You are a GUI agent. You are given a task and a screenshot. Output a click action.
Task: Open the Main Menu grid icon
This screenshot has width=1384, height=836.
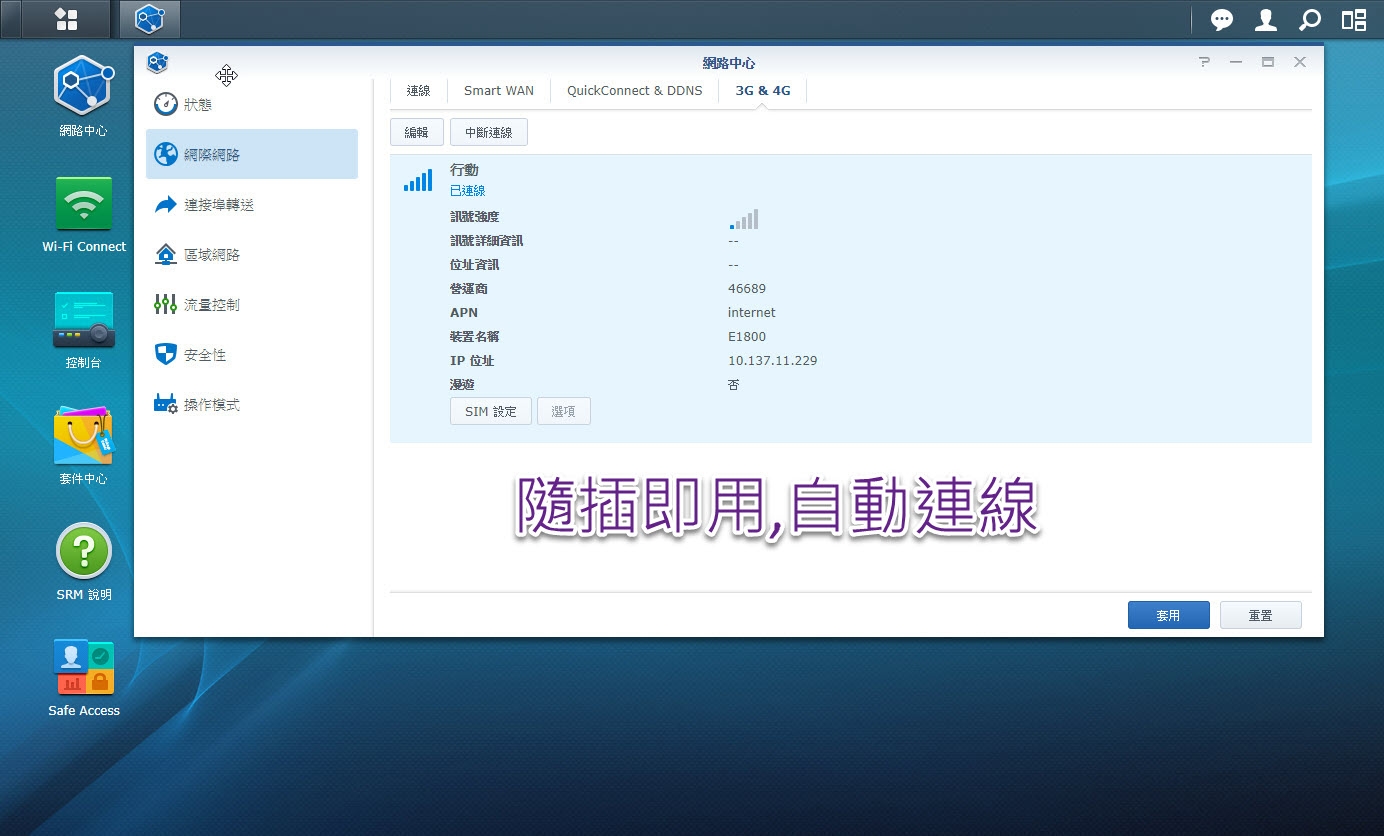[x=67, y=19]
